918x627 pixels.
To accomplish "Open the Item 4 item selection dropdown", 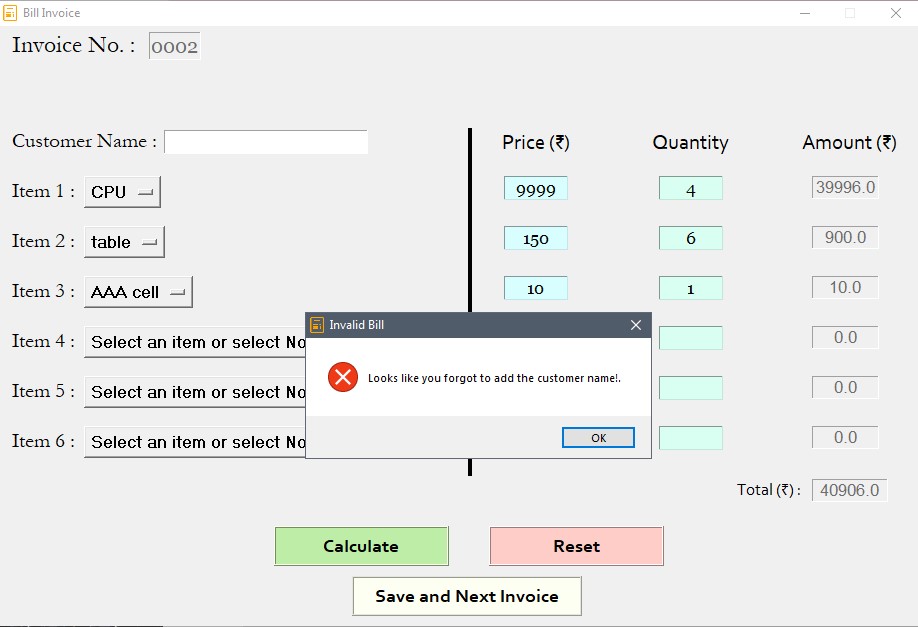I will 195,342.
